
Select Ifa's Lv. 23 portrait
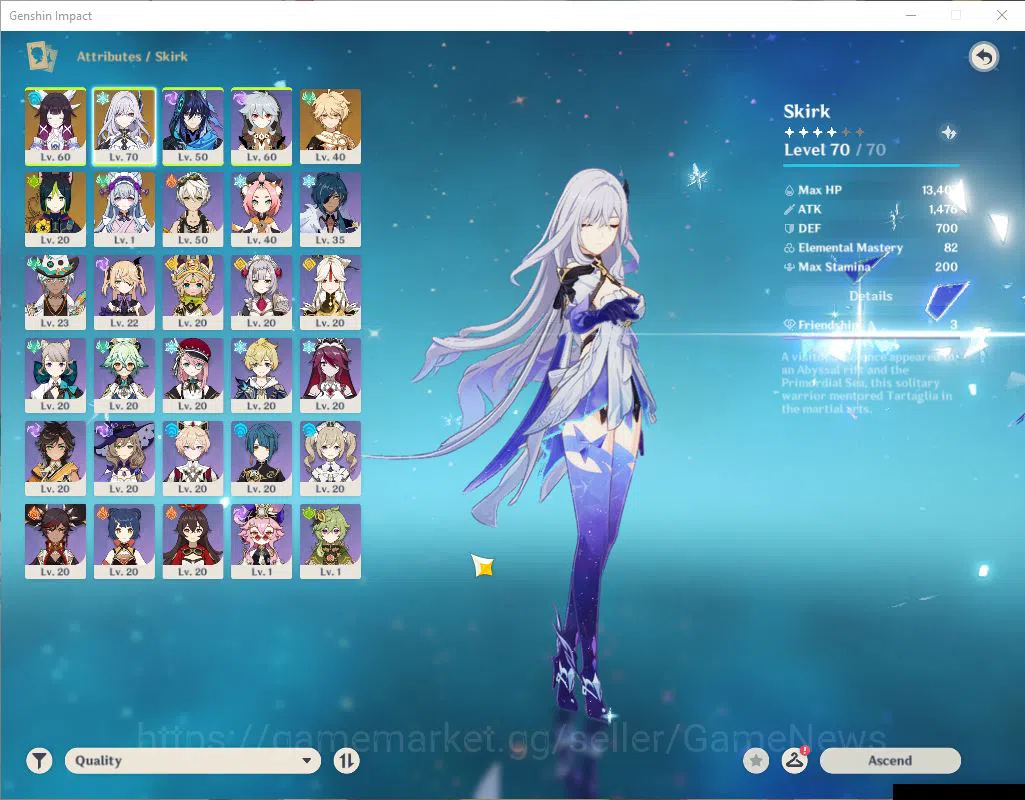coord(56,292)
